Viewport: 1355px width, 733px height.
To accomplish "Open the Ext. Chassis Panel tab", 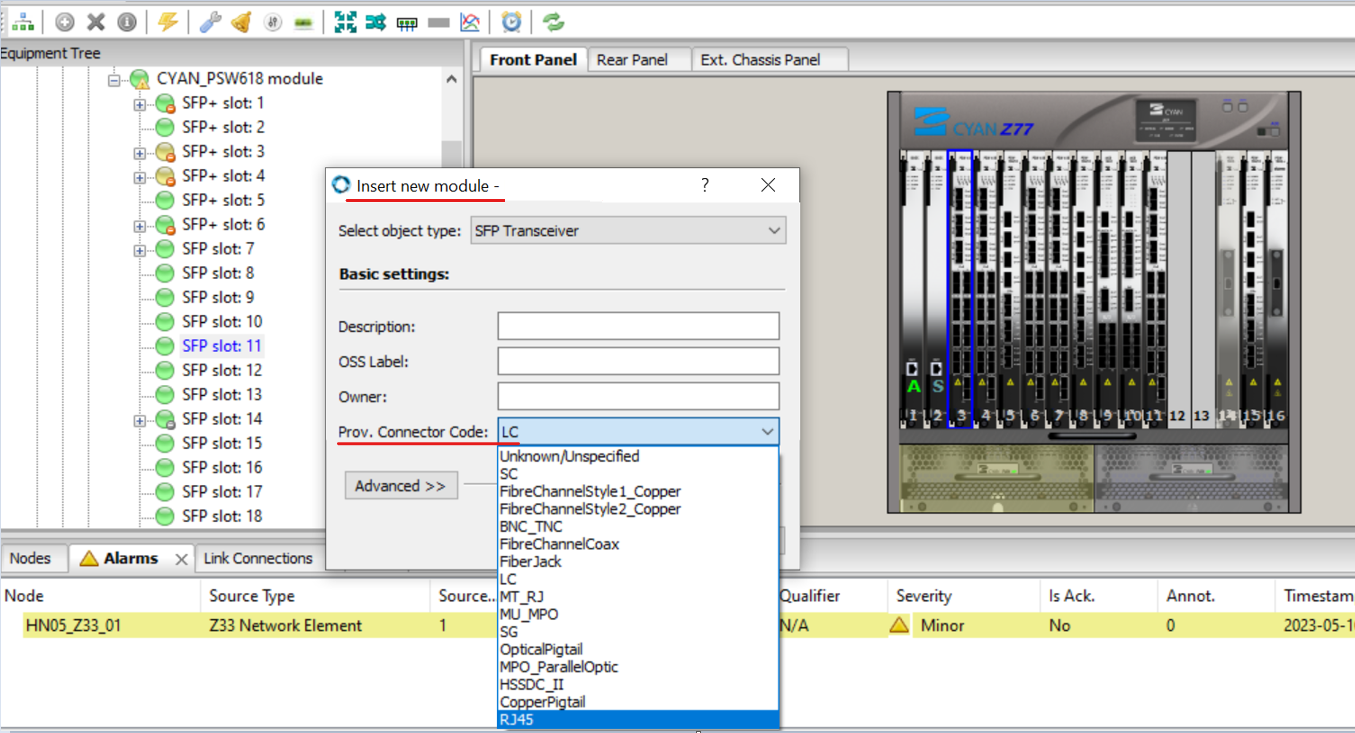I will 760,60.
